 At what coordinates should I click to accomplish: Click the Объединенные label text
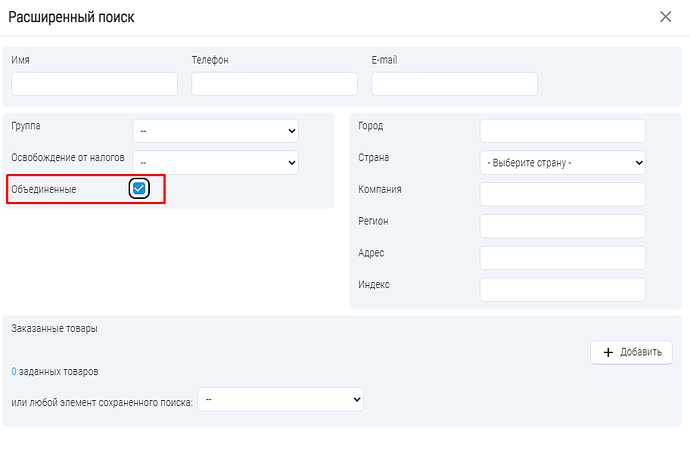[x=43, y=189]
